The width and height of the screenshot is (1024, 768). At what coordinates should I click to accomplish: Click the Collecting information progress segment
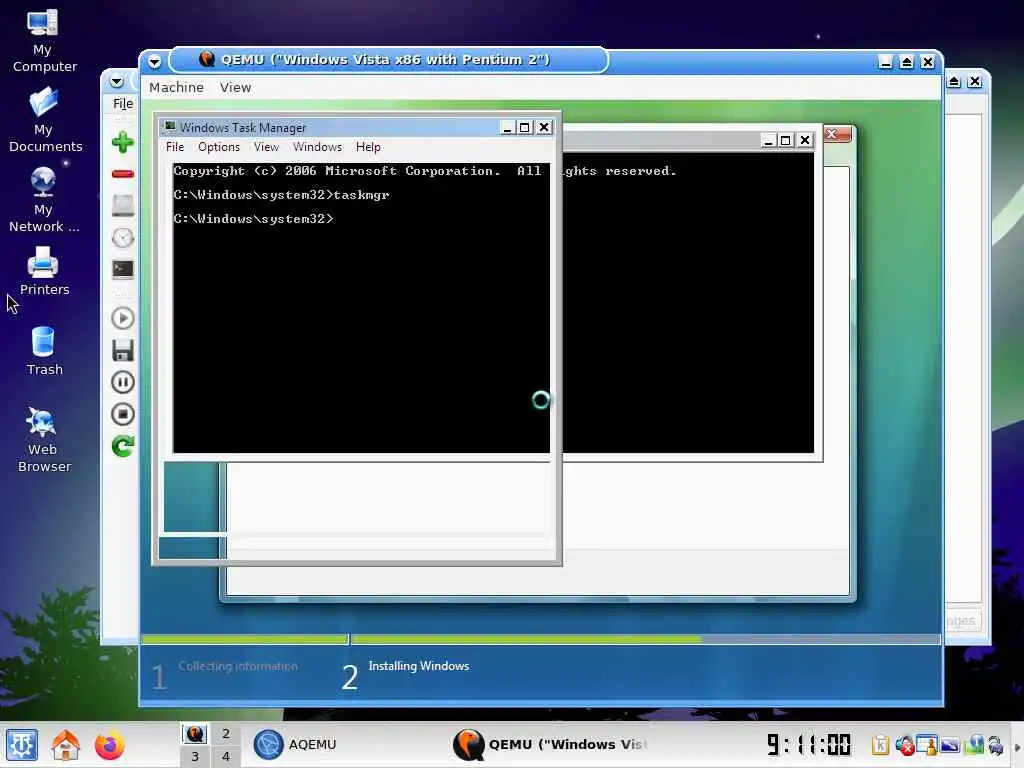pyautogui.click(x=244, y=639)
